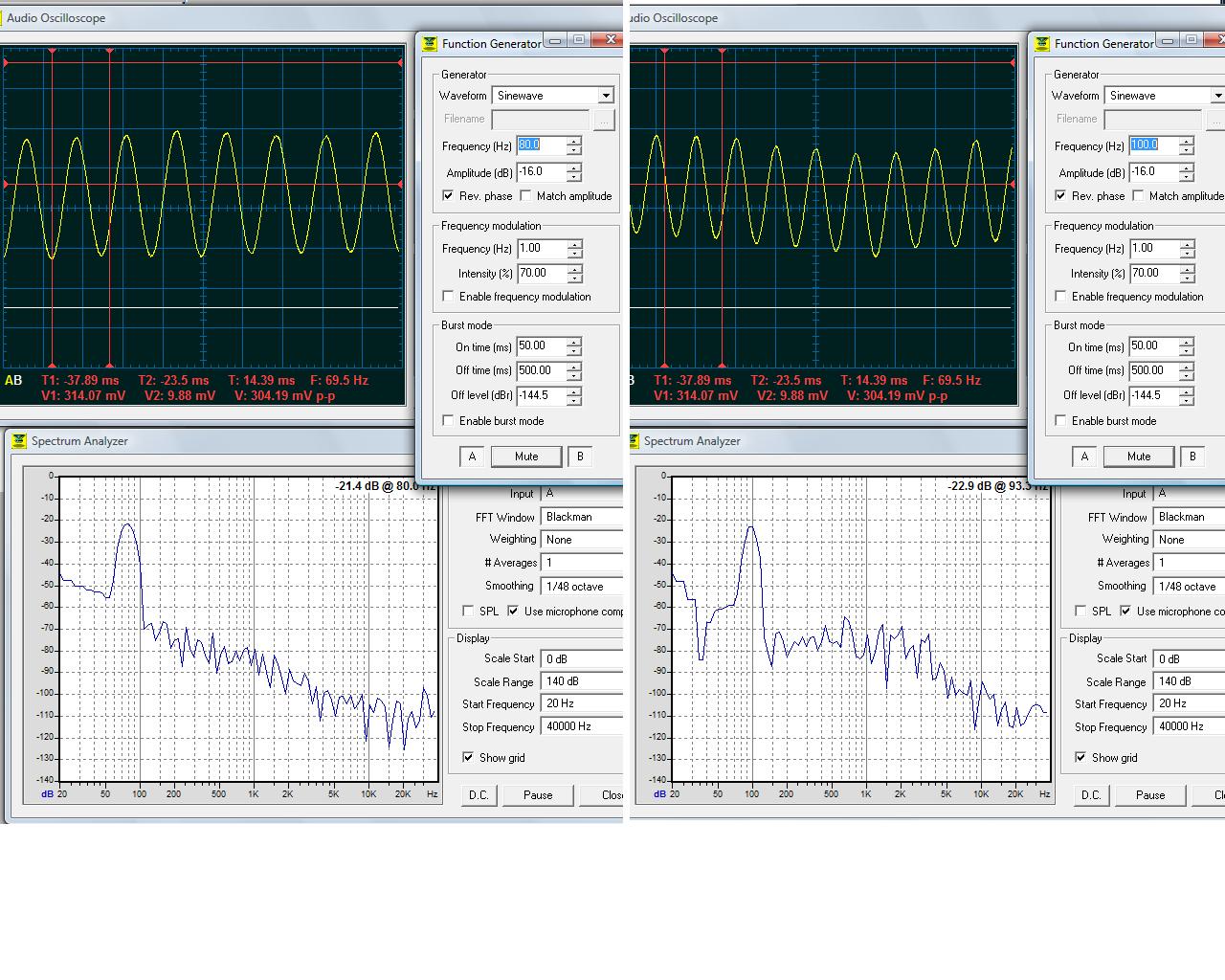Open FFT Window dropdown in the -21.4 dB analyzer
The height and width of the screenshot is (980, 1225).
[582, 517]
